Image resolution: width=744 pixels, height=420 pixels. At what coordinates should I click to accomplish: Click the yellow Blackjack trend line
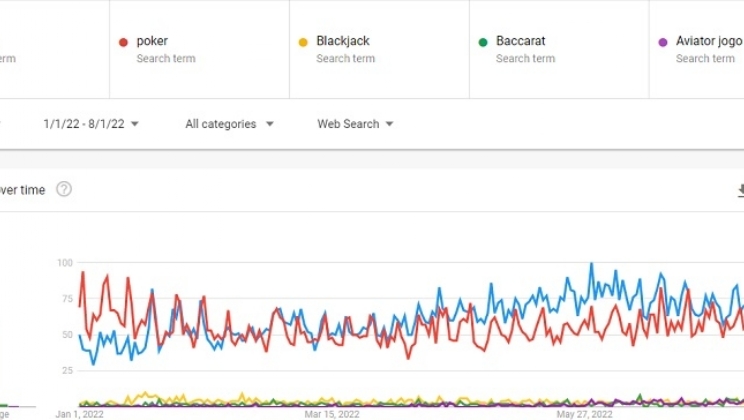tap(146, 394)
